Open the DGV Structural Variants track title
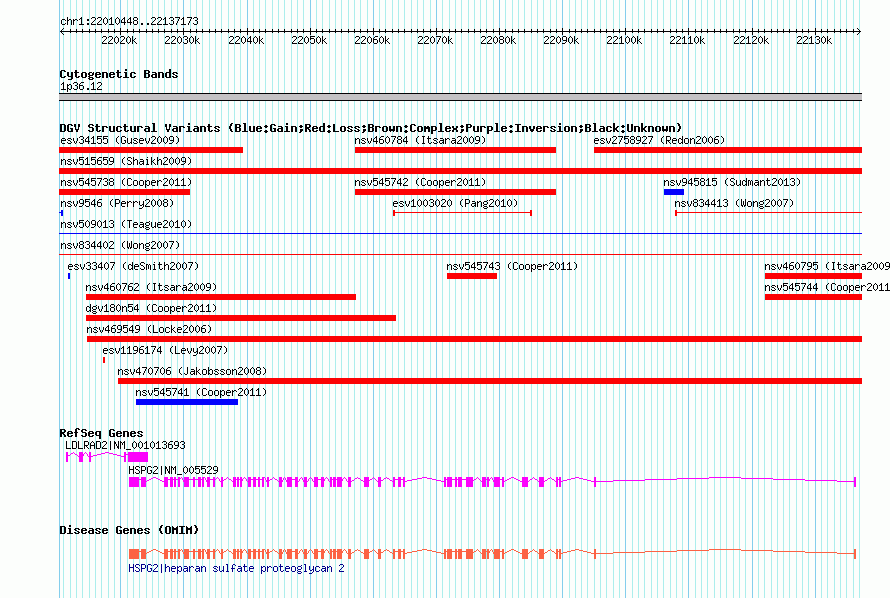 point(371,128)
